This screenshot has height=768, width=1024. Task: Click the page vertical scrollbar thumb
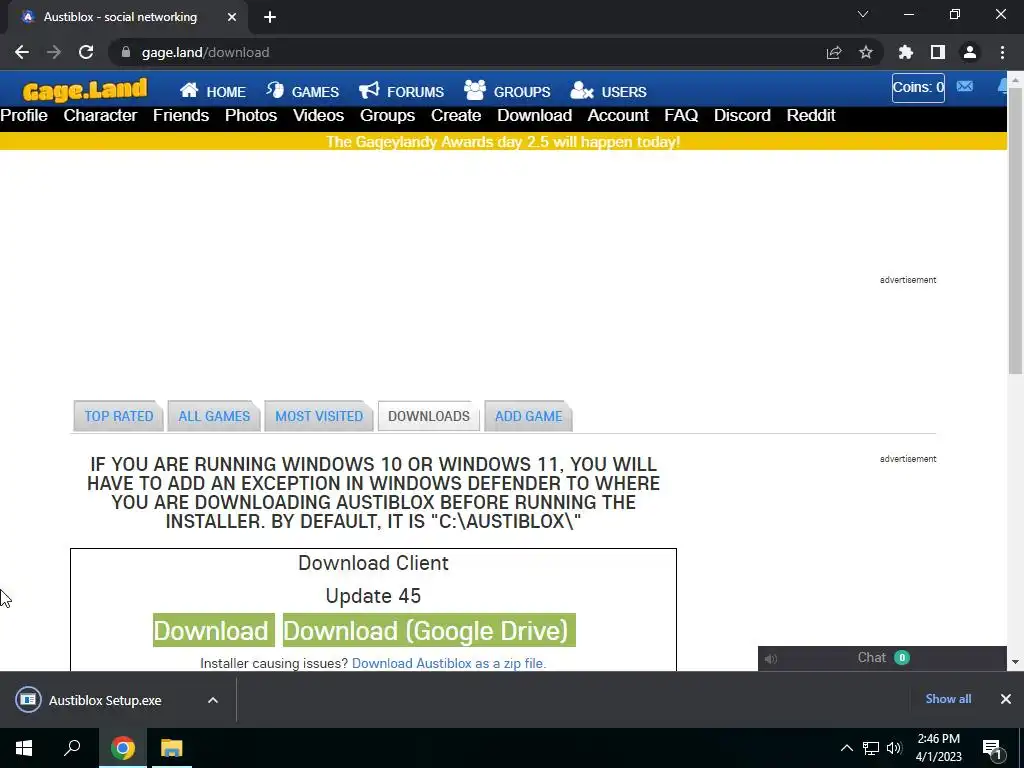pyautogui.click(x=1015, y=230)
